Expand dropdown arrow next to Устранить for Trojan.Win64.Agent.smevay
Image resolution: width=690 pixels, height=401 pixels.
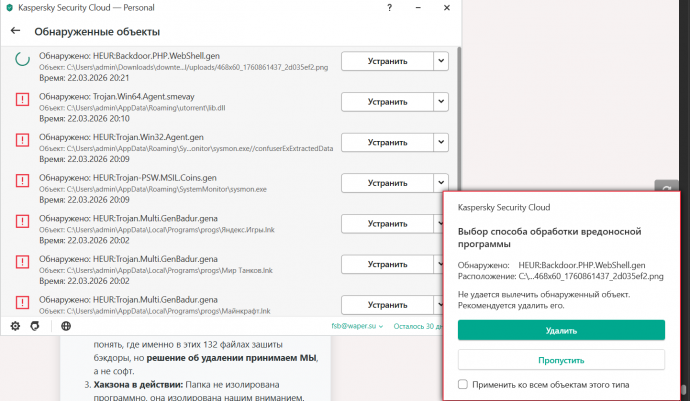pos(441,101)
